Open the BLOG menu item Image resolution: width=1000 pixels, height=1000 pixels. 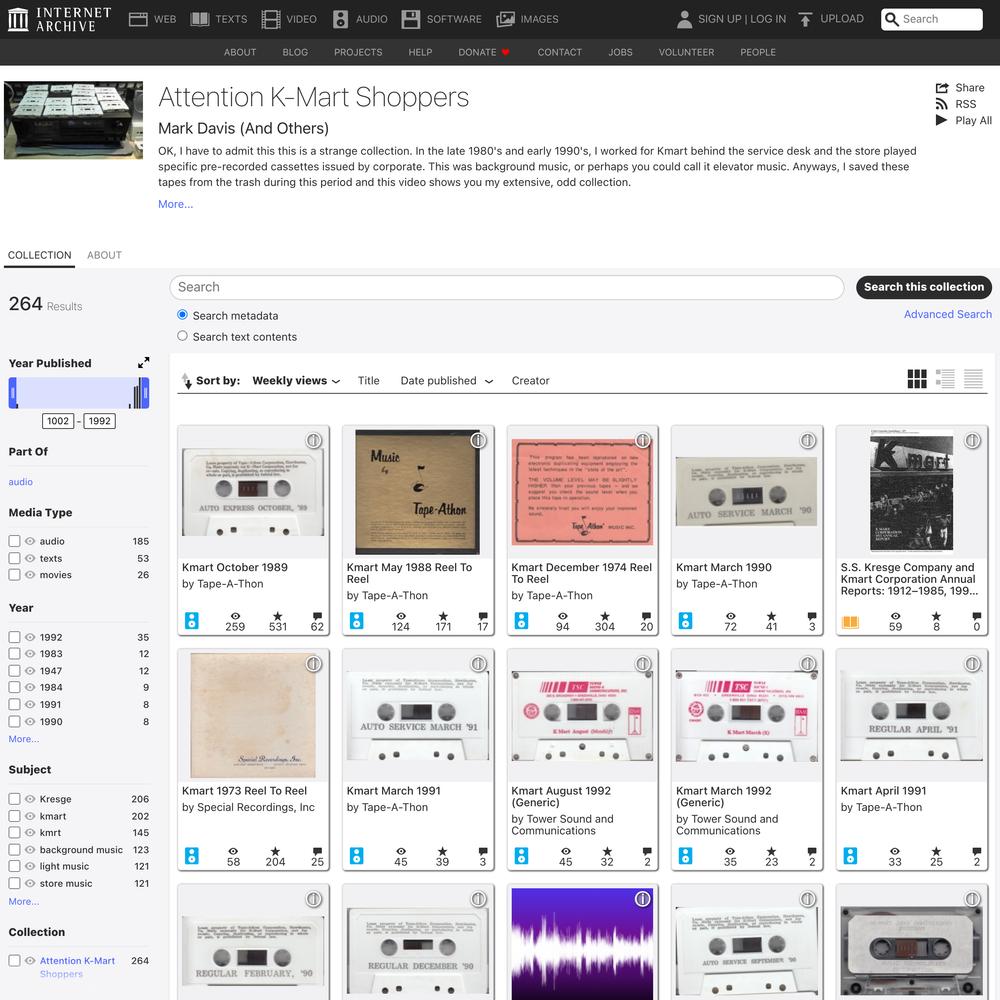[x=295, y=52]
